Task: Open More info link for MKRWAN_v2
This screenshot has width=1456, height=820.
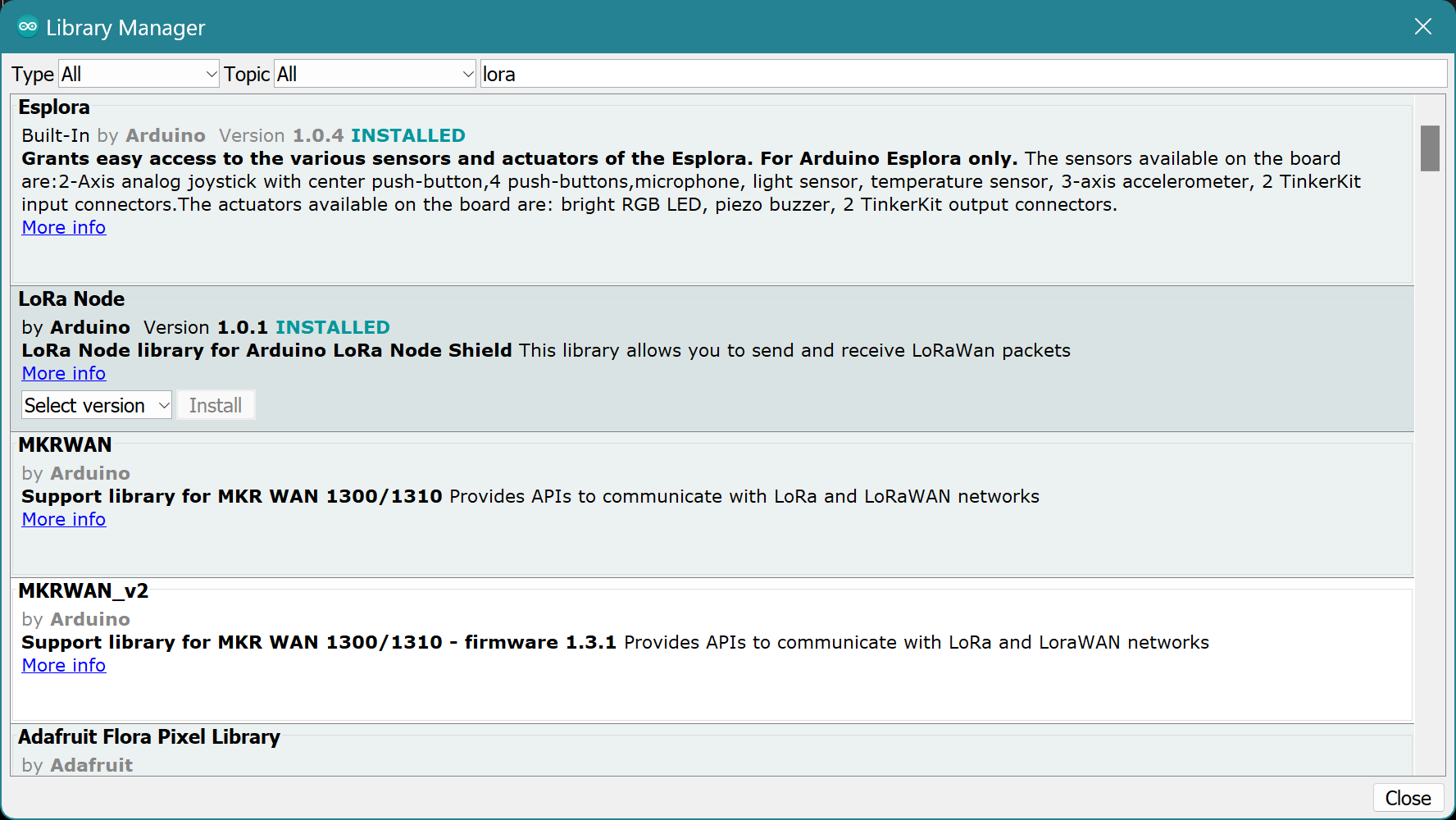Action: (64, 666)
